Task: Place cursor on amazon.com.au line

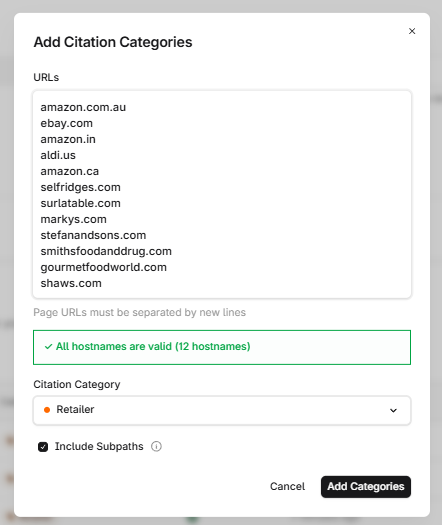Action: [83, 107]
